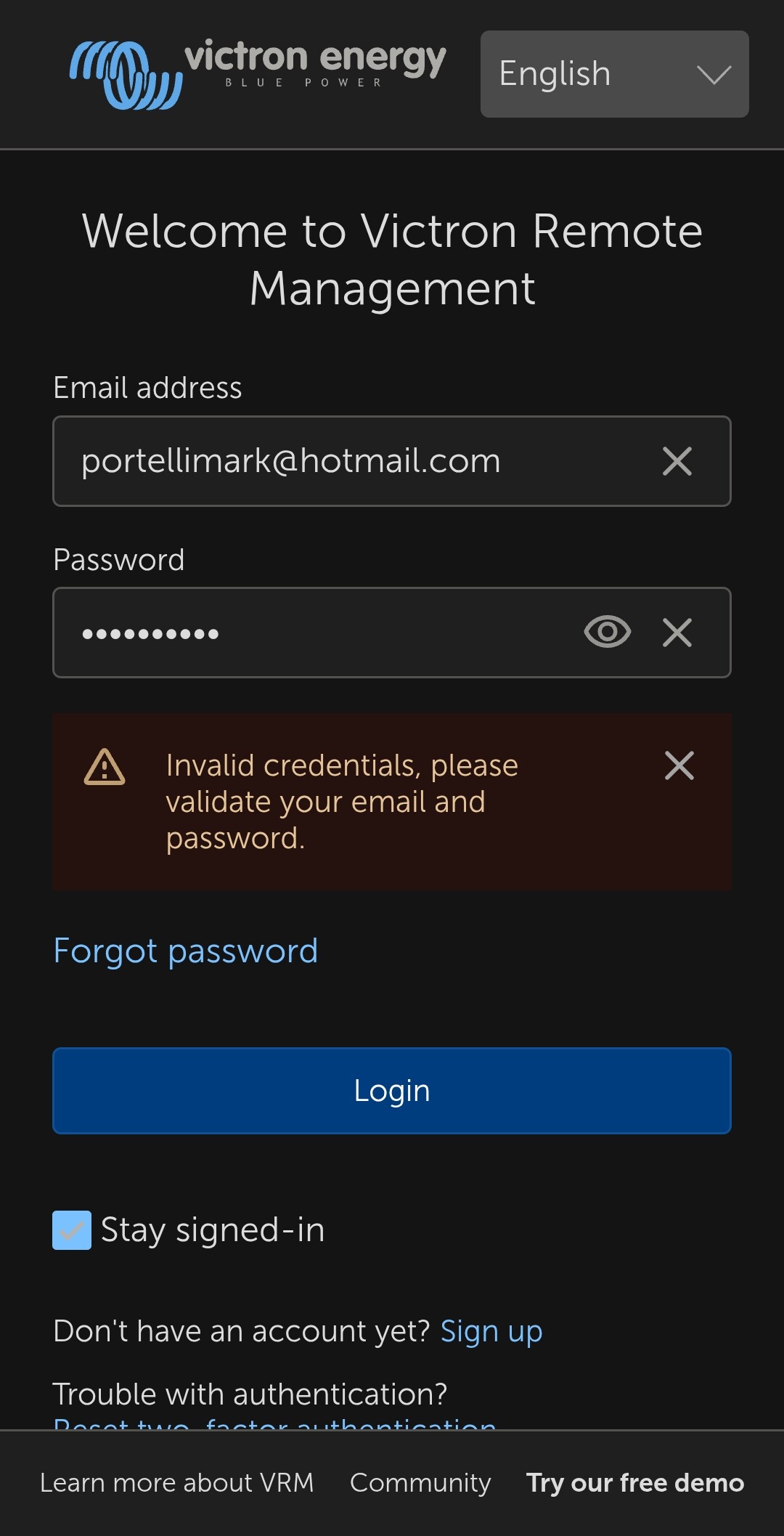Open the Forgot password link
Viewport: 784px width, 1536px height.
[x=186, y=951]
